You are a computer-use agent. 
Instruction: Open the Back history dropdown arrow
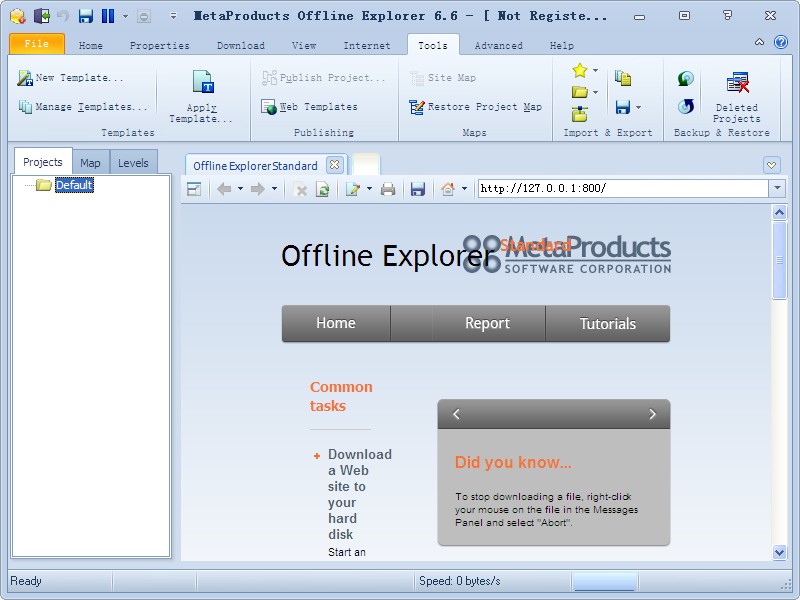point(240,189)
